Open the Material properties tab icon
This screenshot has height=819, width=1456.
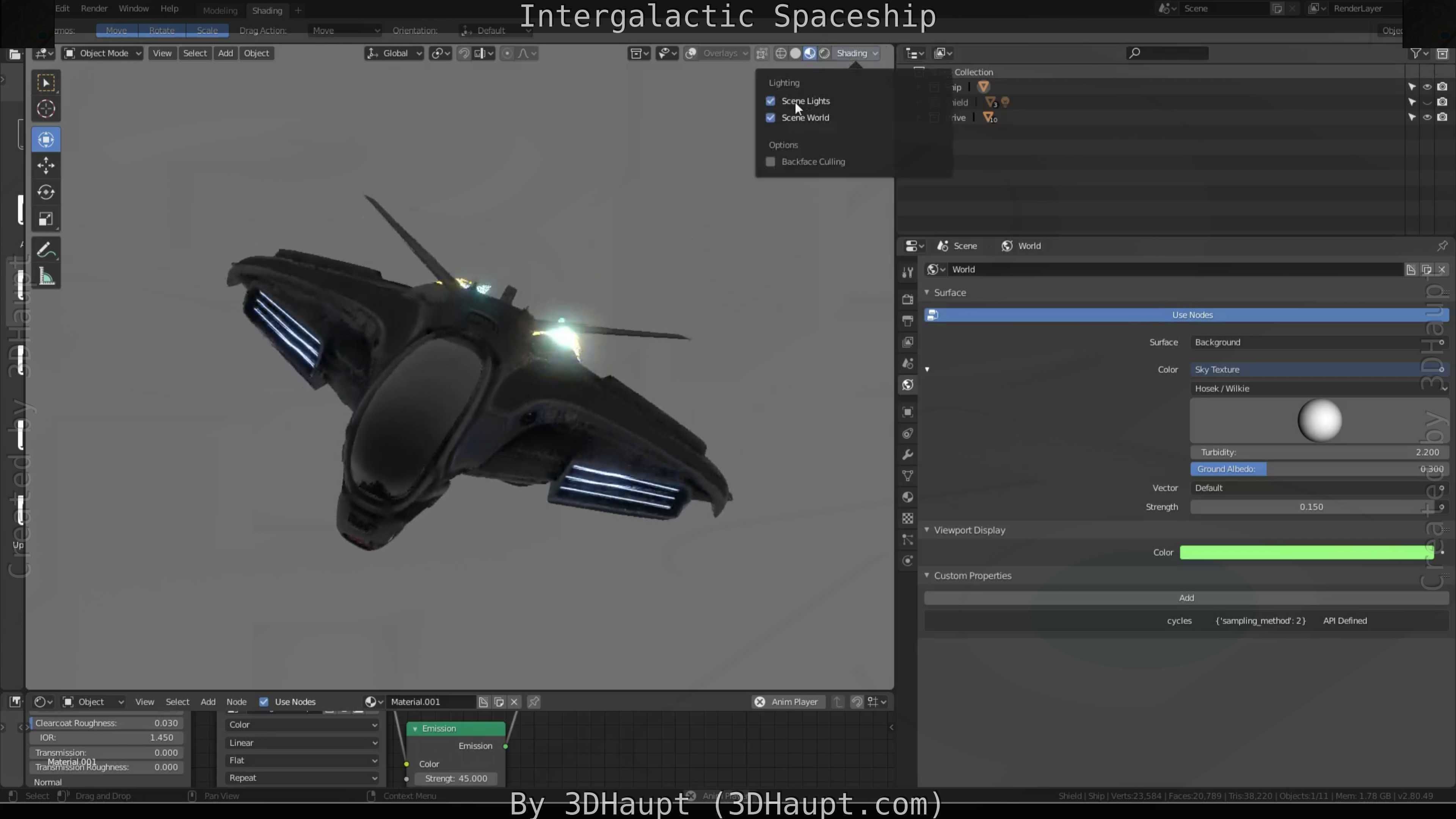tap(908, 497)
